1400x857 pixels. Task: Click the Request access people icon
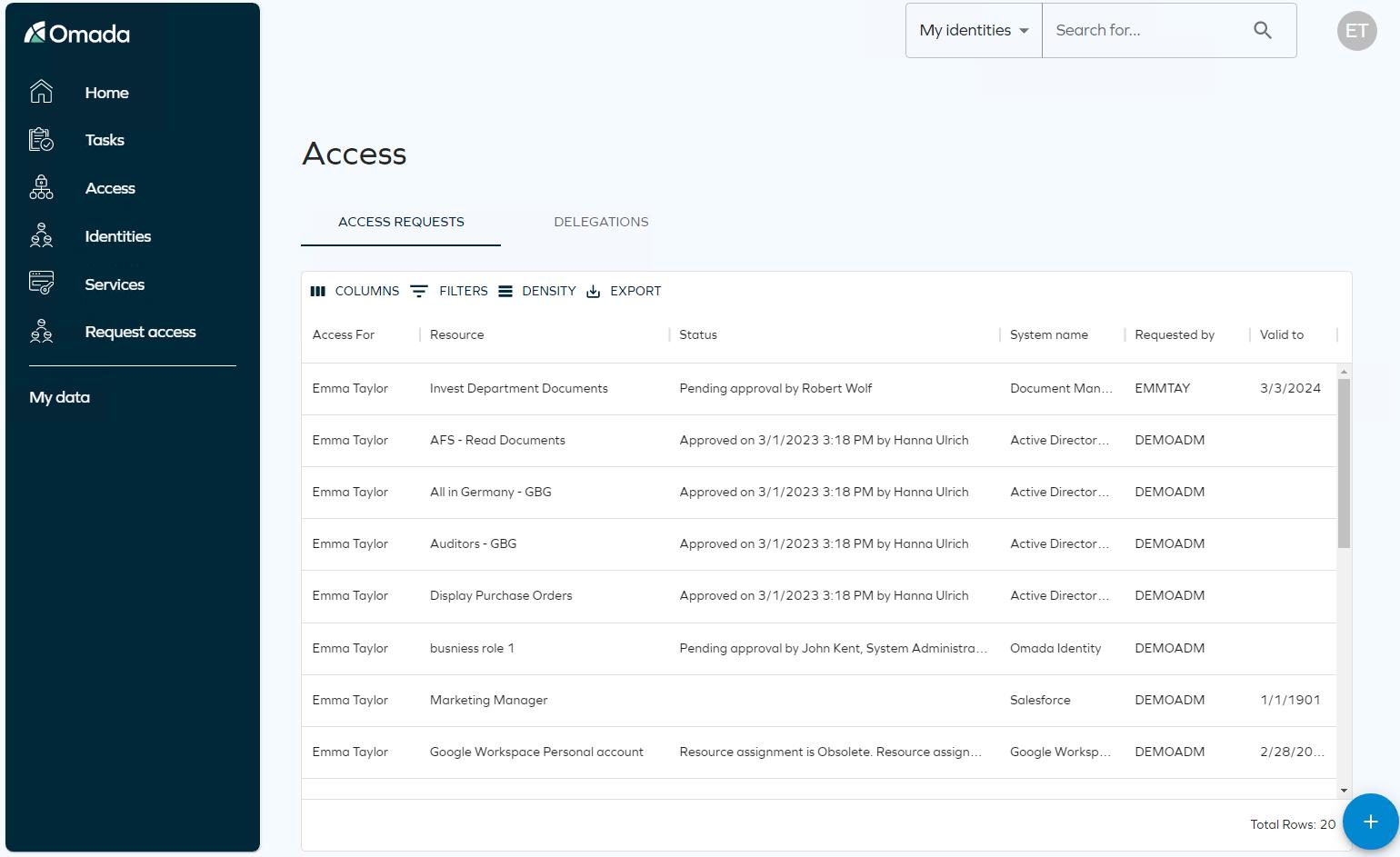click(41, 332)
